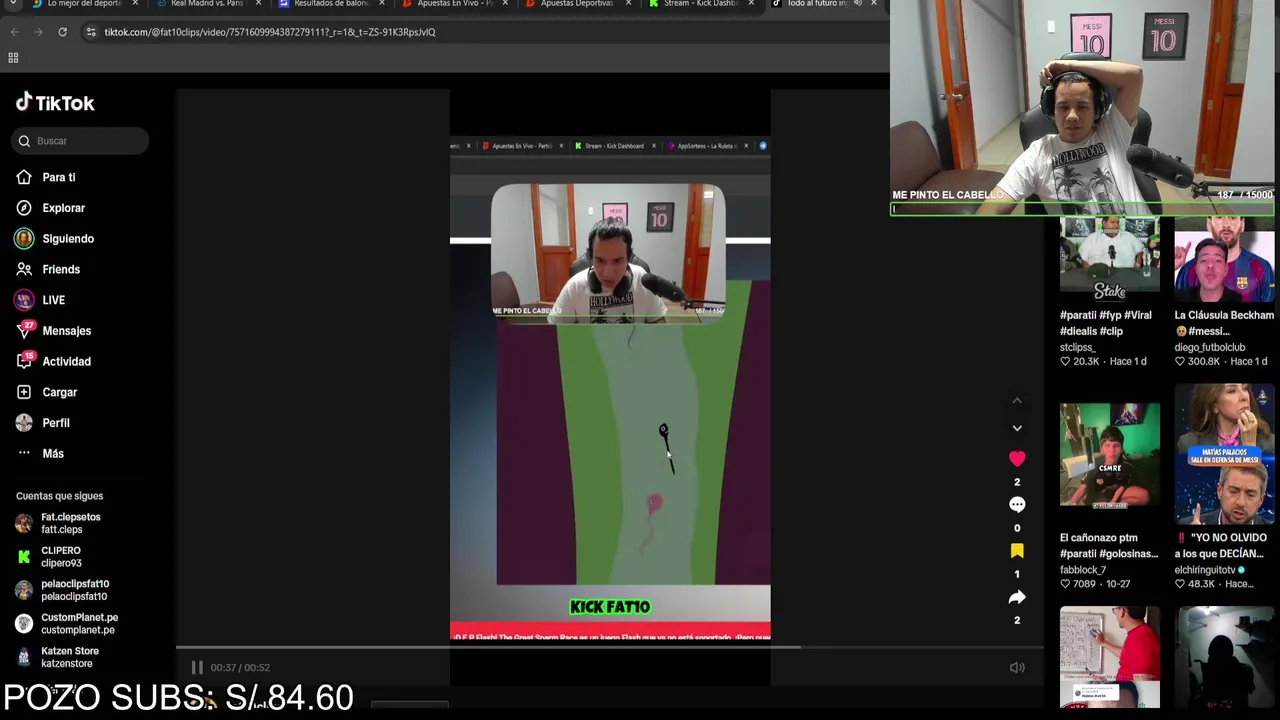Viewport: 1280px width, 720px height.
Task: Click the site info icon in address bar
Action: (x=91, y=32)
